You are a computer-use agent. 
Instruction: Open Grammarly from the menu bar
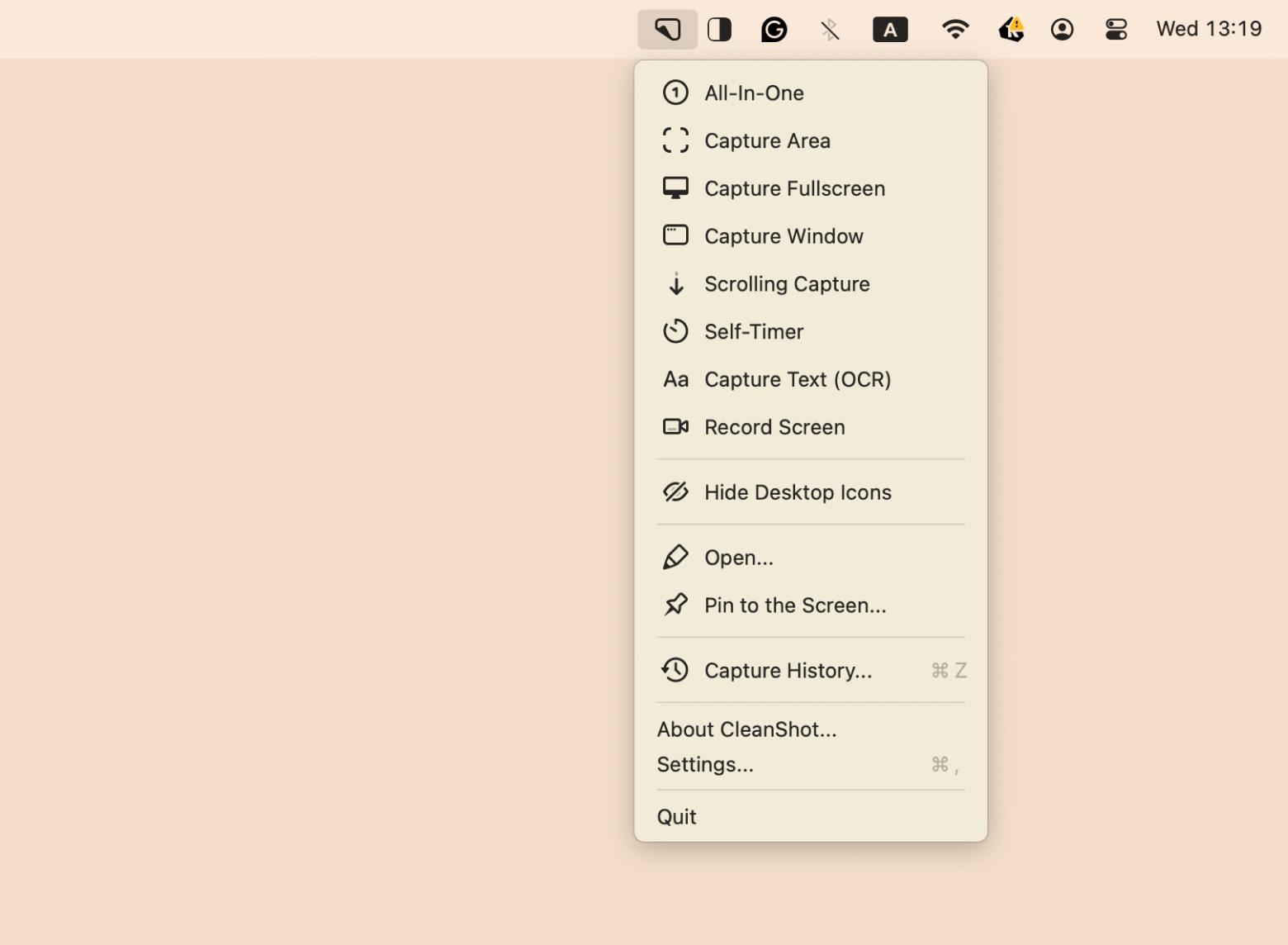tap(774, 30)
